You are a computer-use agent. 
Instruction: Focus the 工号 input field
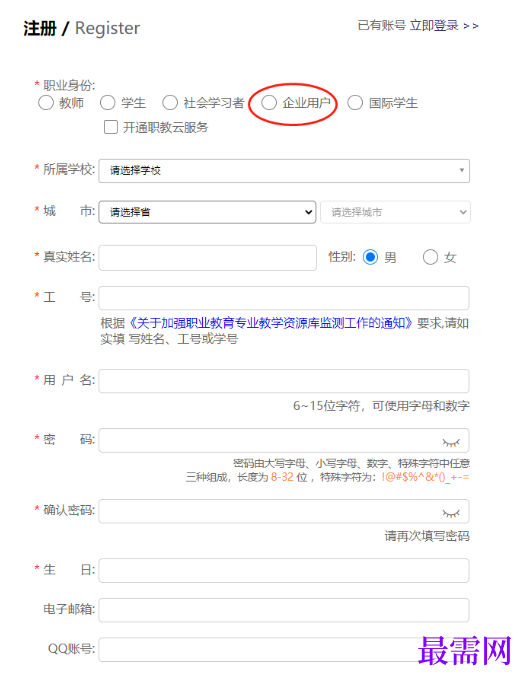tap(284, 298)
